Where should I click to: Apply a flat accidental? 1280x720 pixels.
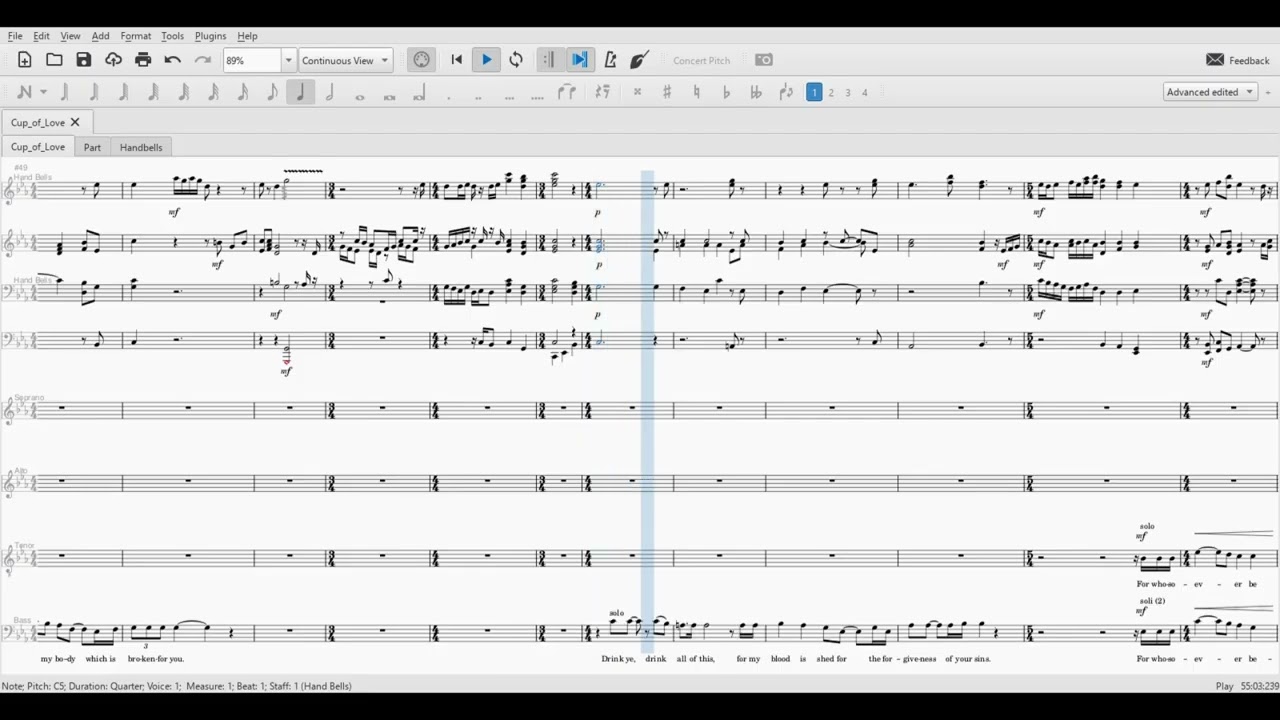pos(726,92)
